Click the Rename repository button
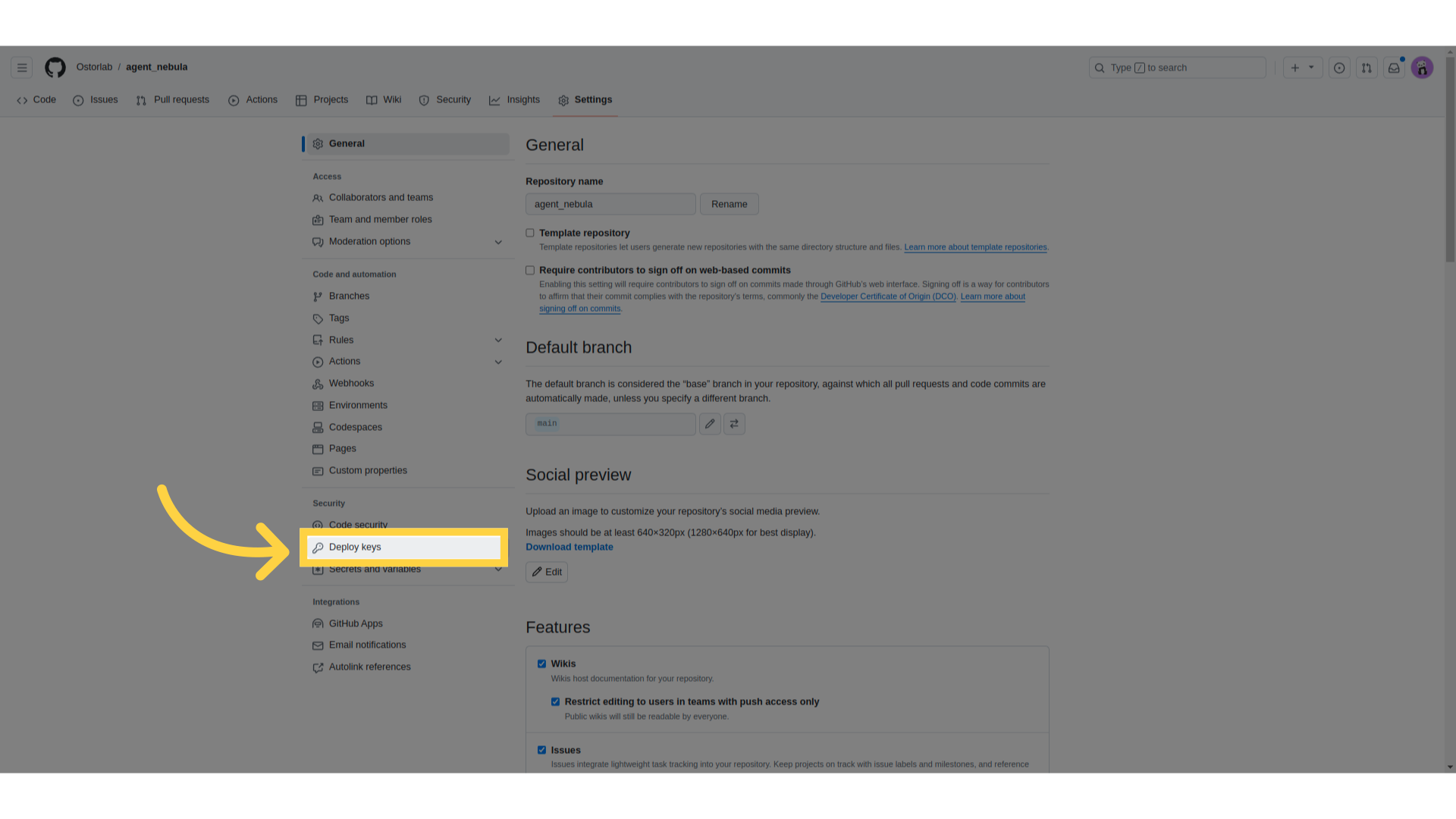Image resolution: width=1456 pixels, height=819 pixels. click(x=729, y=204)
